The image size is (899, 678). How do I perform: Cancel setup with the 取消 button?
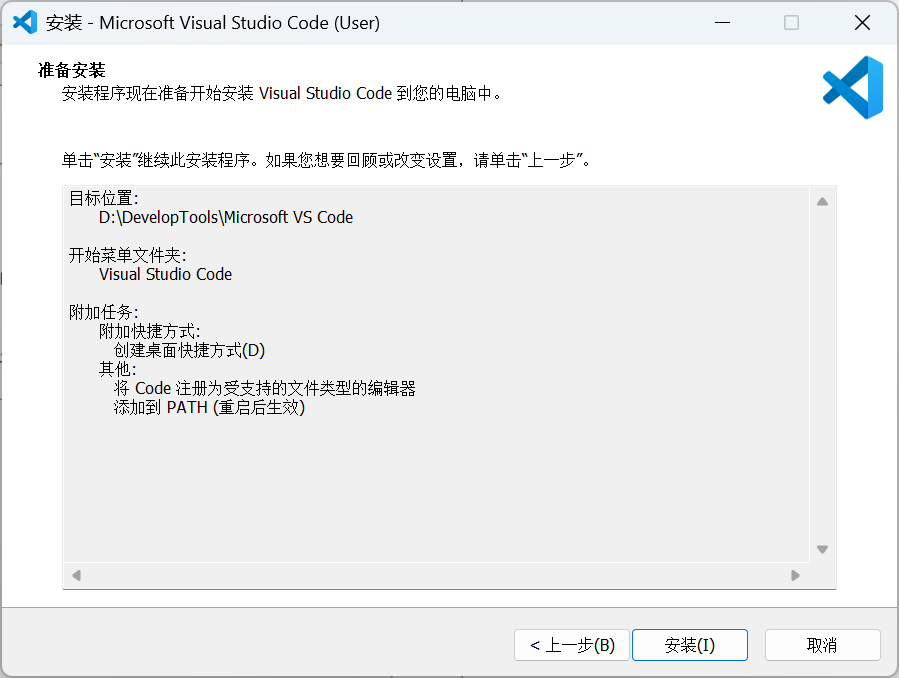pyautogui.click(x=822, y=645)
